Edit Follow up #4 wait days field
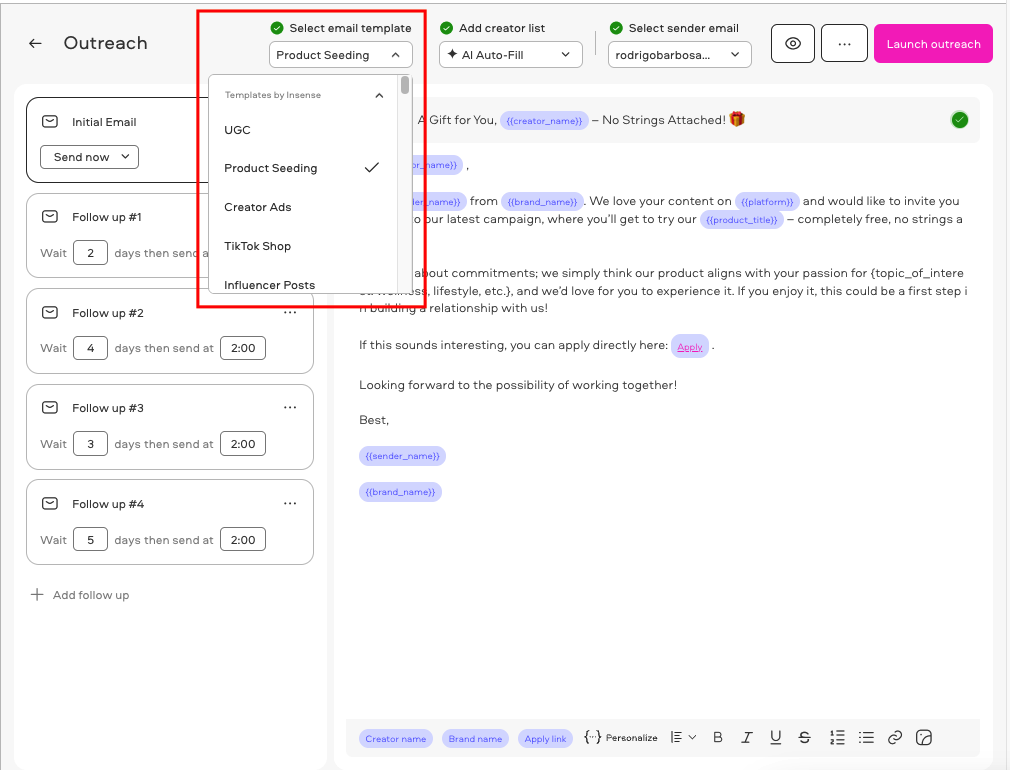The width and height of the screenshot is (1010, 770). tap(90, 540)
